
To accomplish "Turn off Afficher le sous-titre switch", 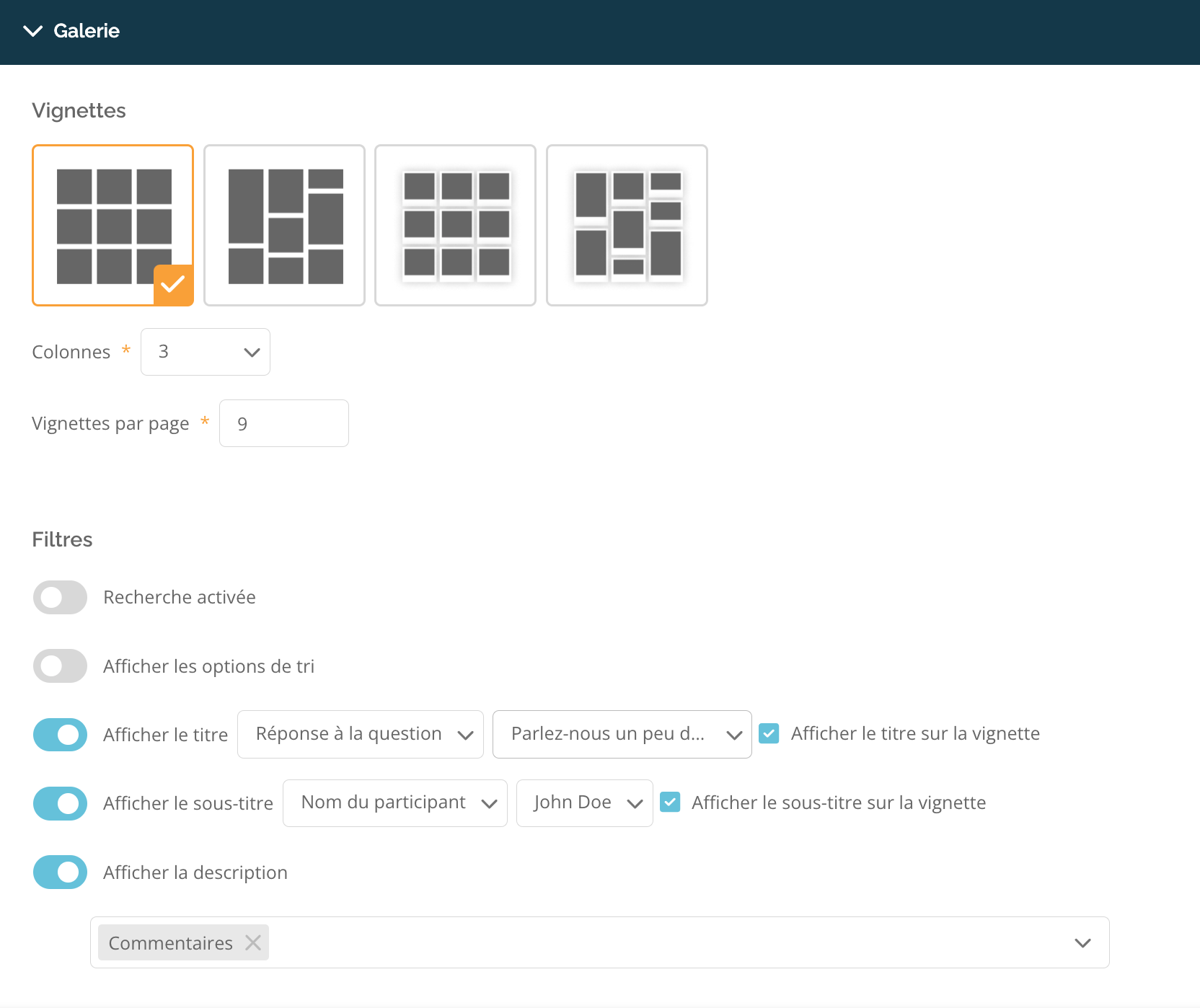I will coord(60,803).
